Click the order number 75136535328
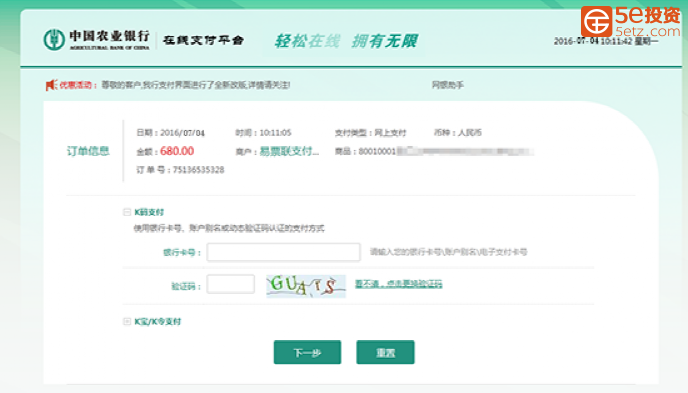 pyautogui.click(x=198, y=170)
